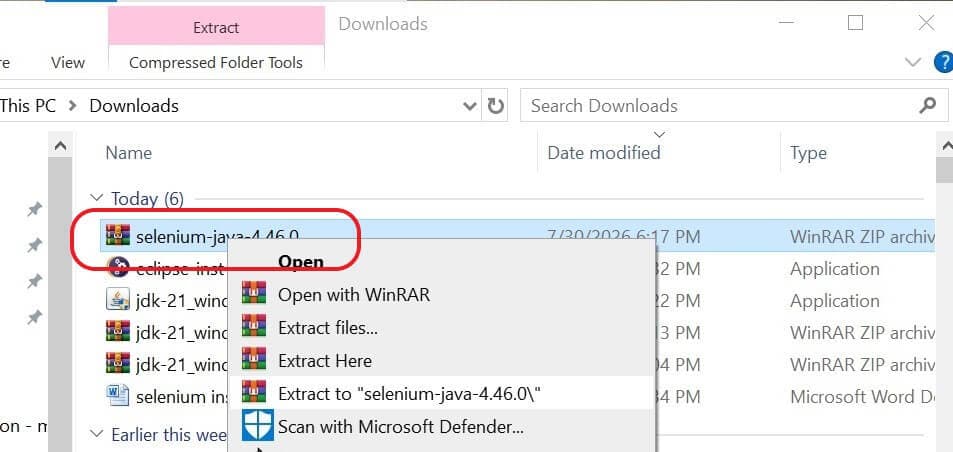Choose Extract to "selenium-java-4.46.0\"
This screenshot has height=452, width=953.
[410, 393]
